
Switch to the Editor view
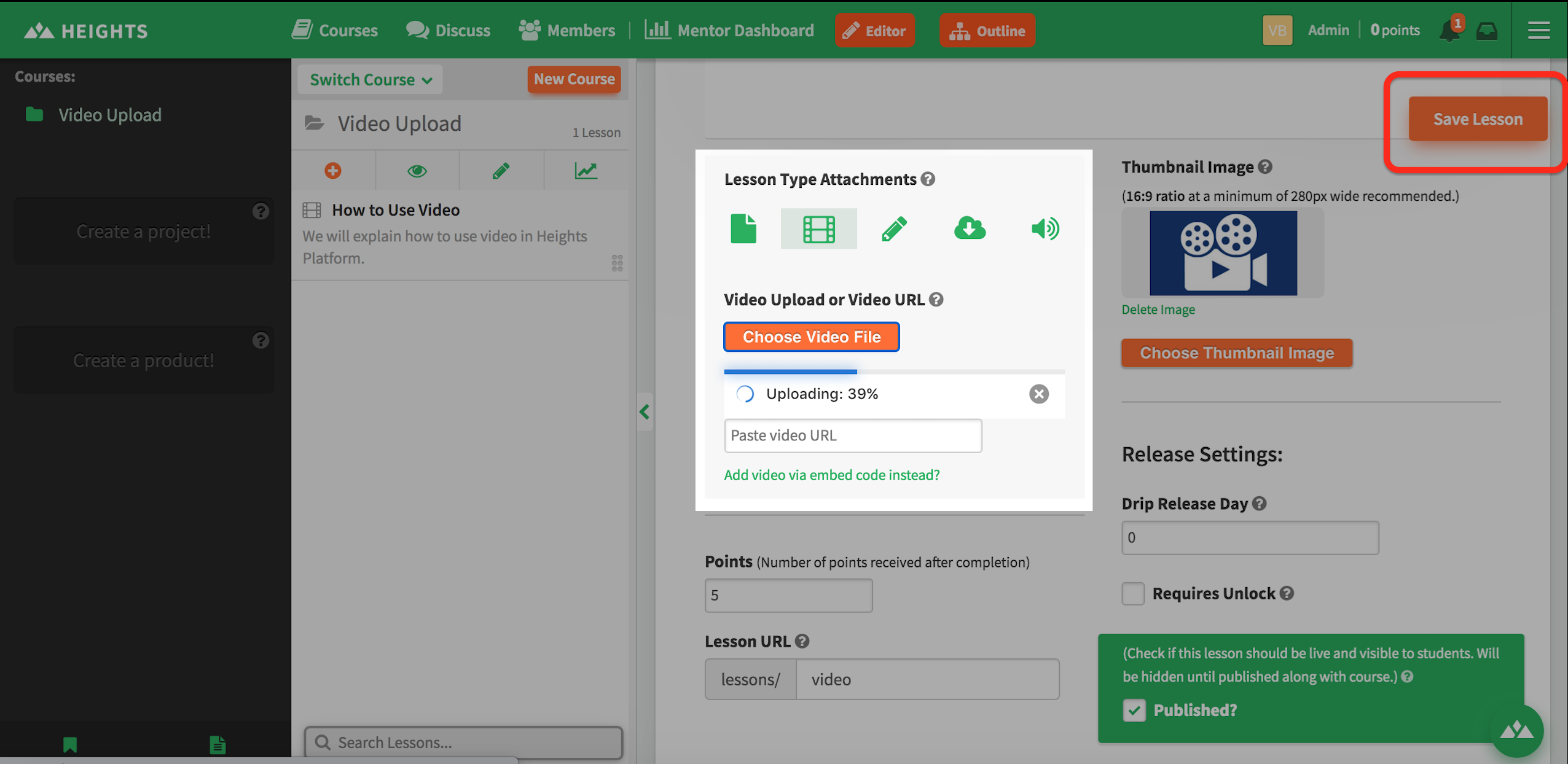[x=875, y=31]
